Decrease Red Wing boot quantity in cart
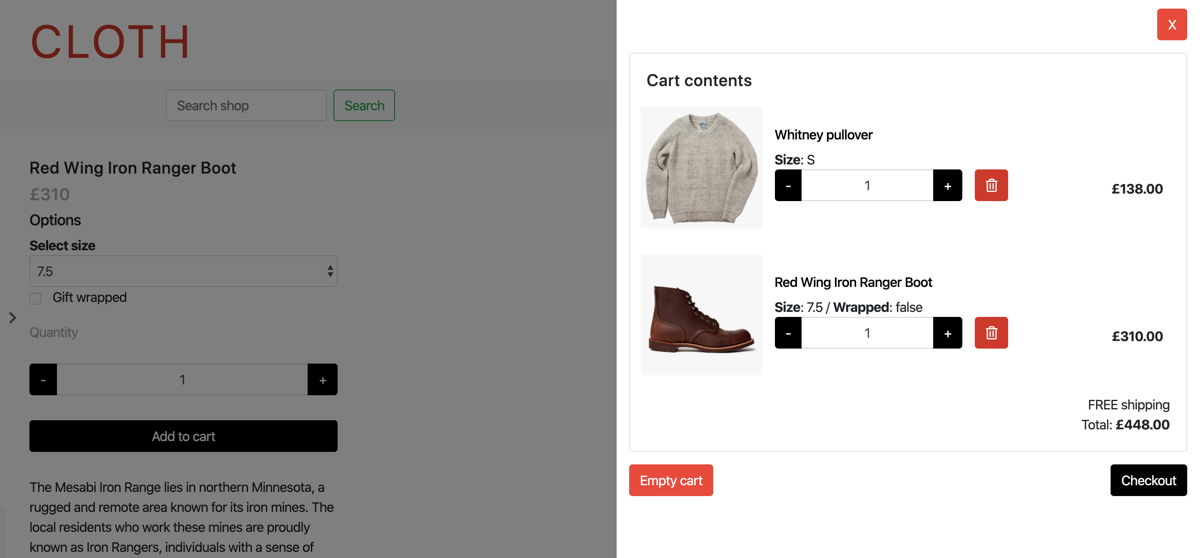 788,333
